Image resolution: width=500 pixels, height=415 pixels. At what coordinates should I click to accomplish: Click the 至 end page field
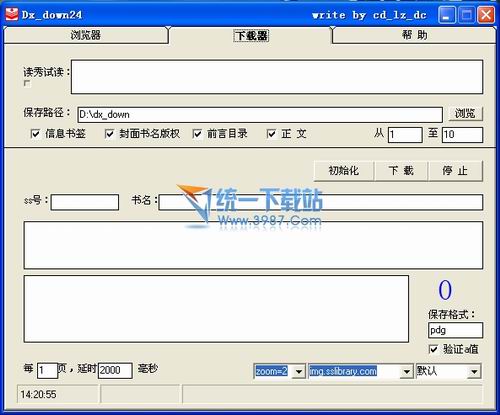[462, 135]
